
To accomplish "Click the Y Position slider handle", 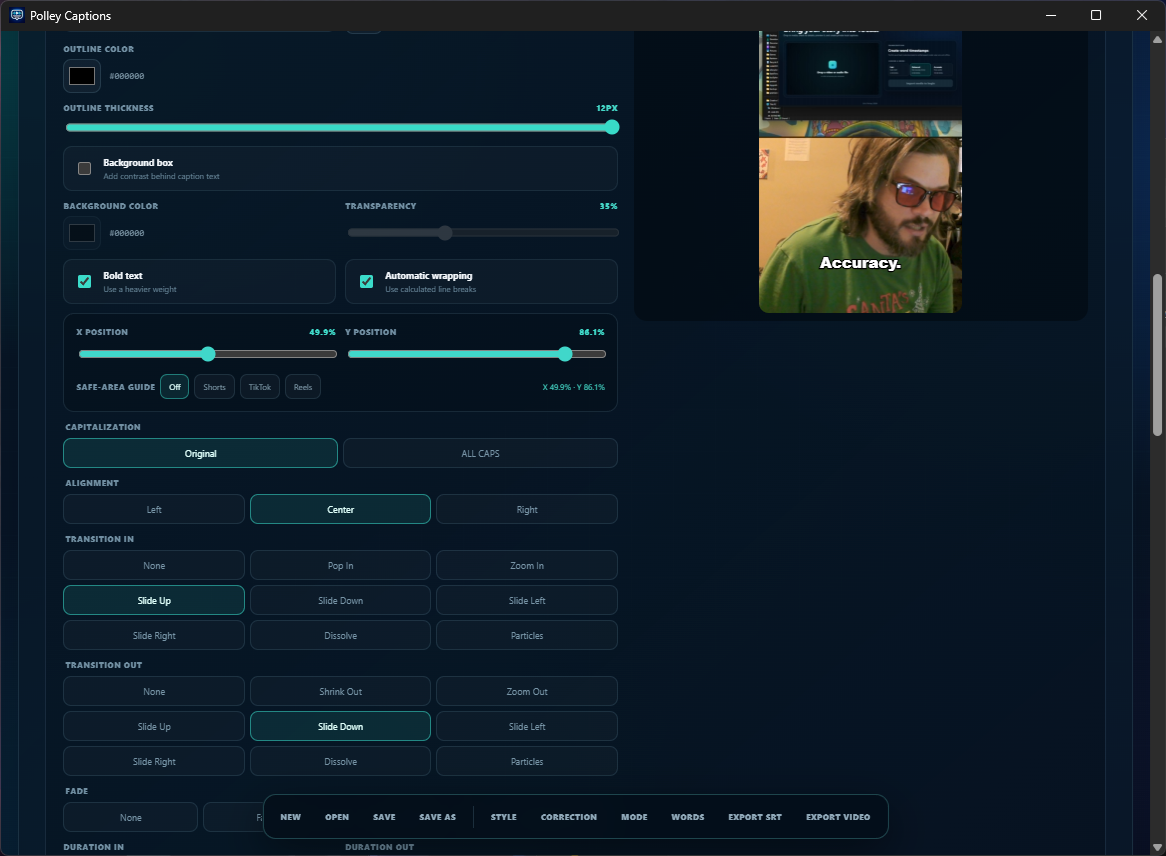I will pyautogui.click(x=565, y=354).
